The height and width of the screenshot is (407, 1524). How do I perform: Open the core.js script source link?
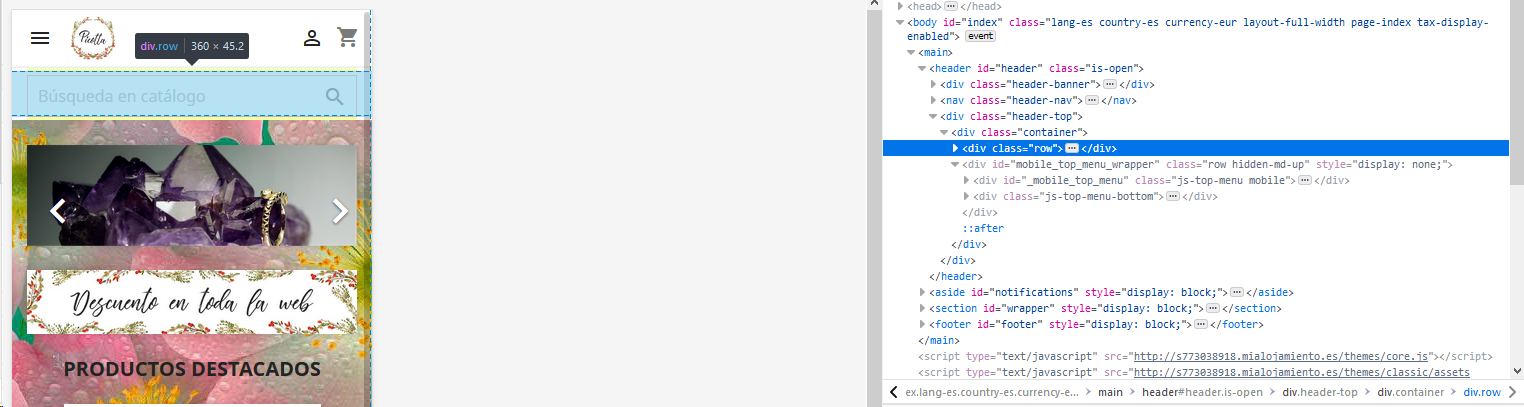click(x=1279, y=356)
